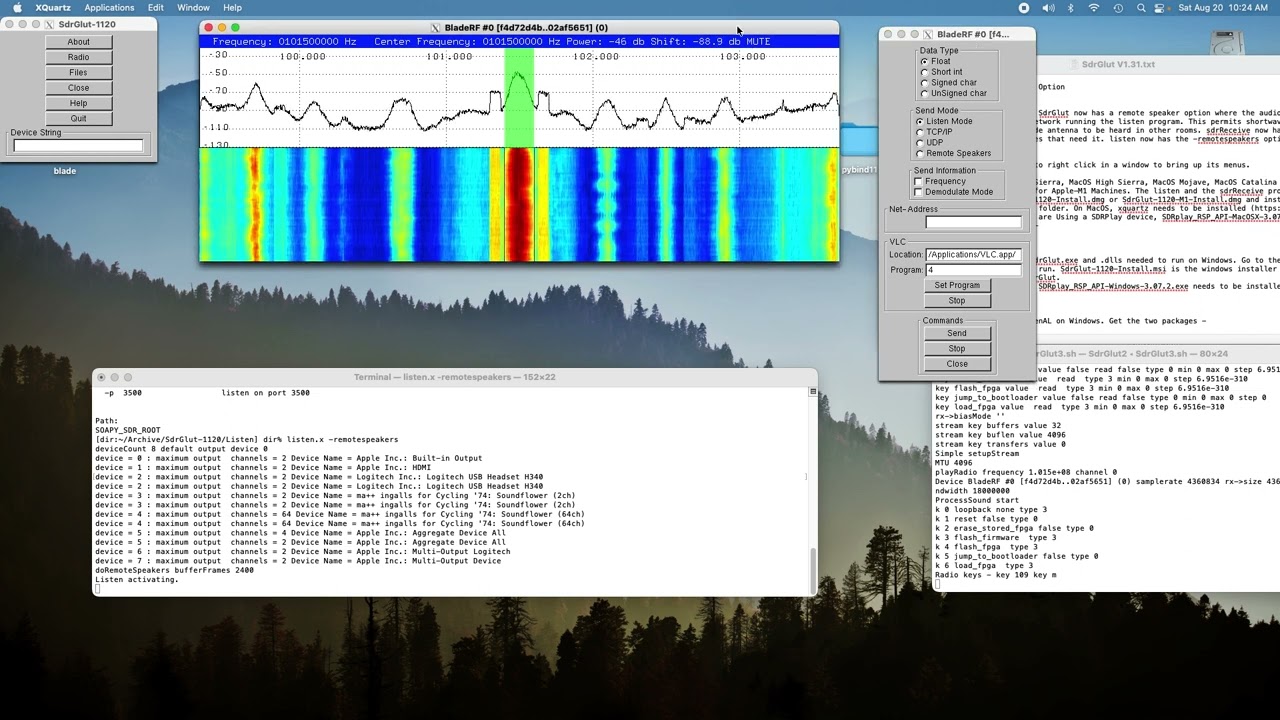Click the VLC Program field

point(973,270)
